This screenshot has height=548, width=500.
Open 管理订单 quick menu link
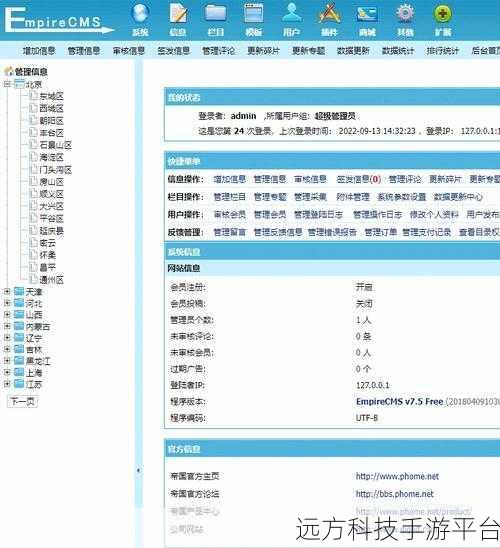(x=381, y=232)
